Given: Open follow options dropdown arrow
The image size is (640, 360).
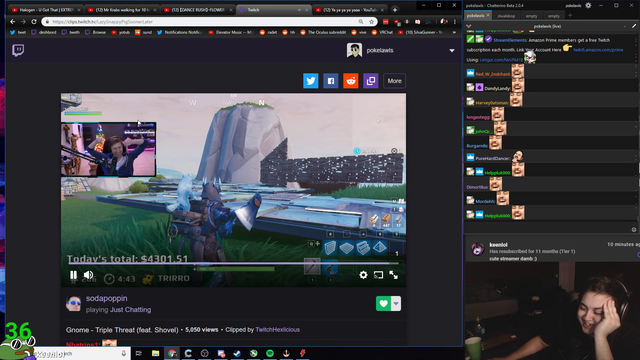Looking at the screenshot, I should coord(396,303).
